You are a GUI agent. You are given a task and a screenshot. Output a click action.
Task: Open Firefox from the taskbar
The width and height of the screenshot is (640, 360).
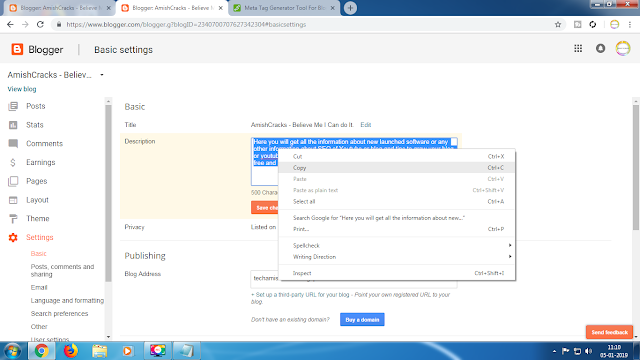pos(71,351)
